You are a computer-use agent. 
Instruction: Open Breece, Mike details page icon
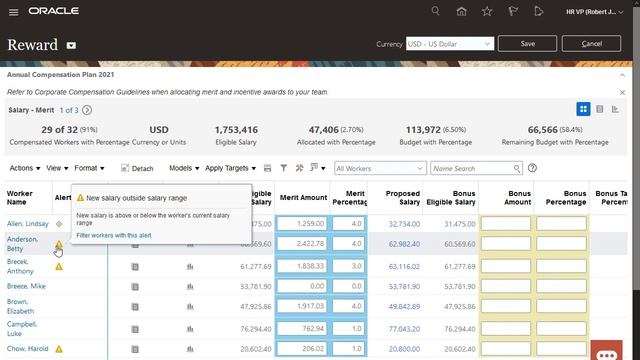(135, 287)
